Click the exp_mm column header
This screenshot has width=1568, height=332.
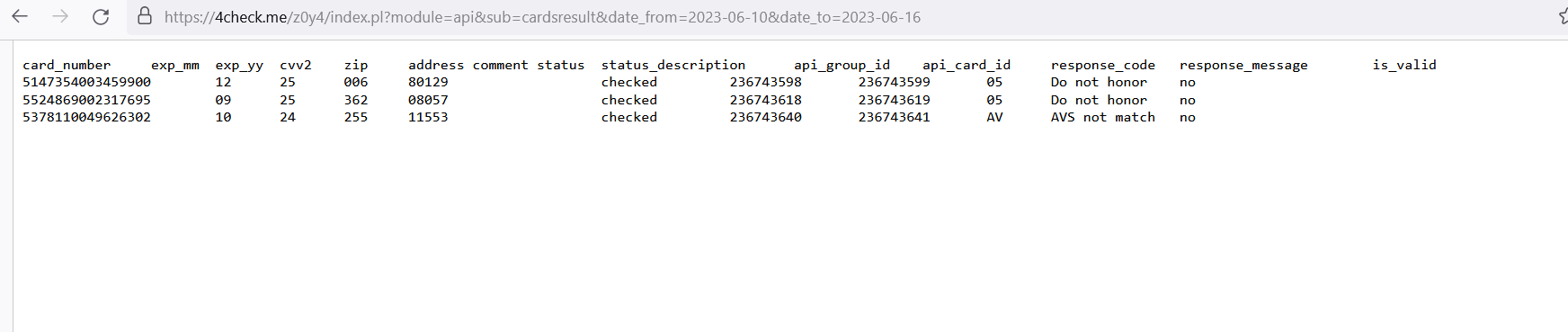pos(175,65)
